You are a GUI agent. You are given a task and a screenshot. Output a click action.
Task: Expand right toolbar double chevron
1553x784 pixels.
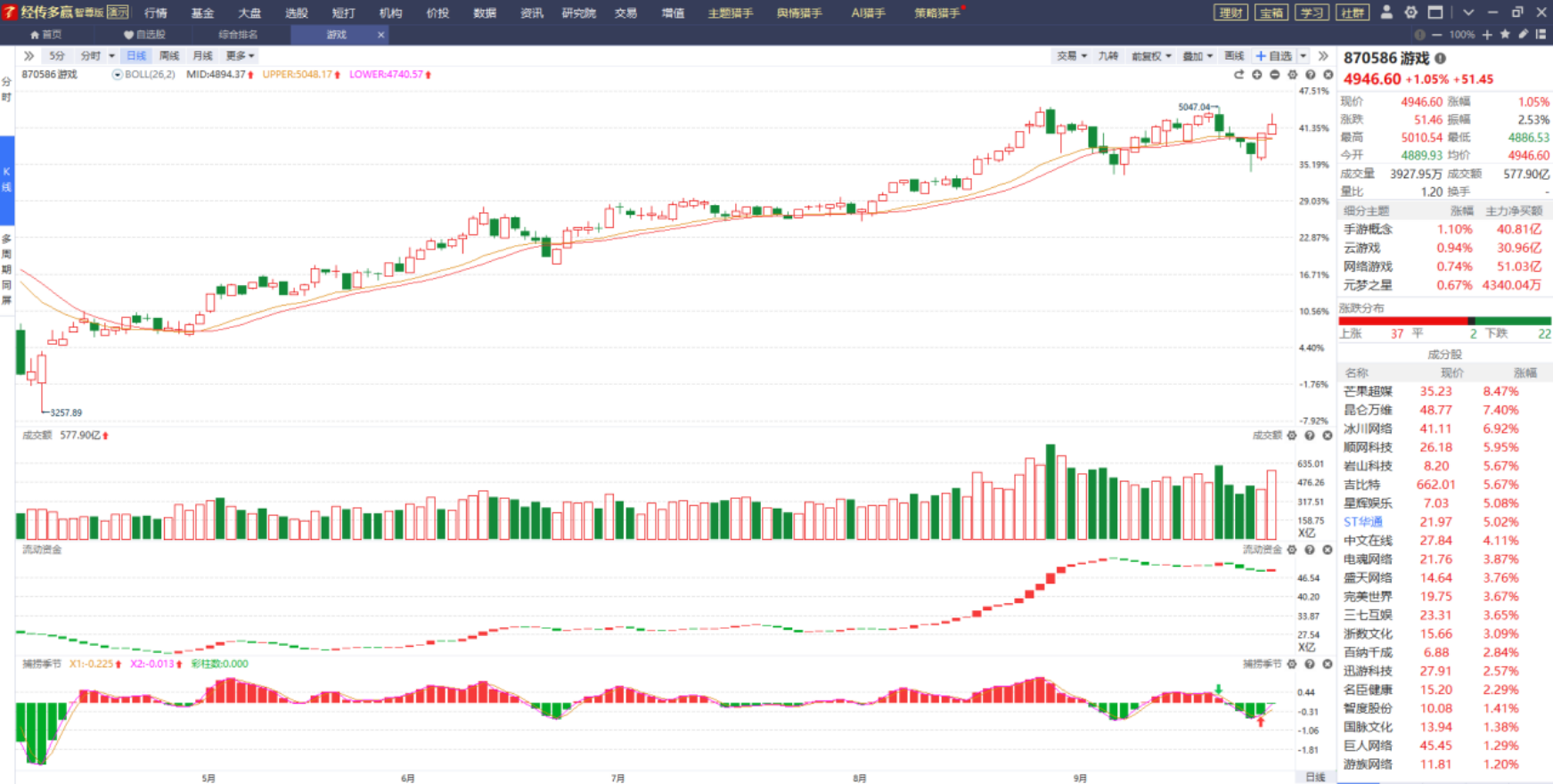coord(1323,55)
